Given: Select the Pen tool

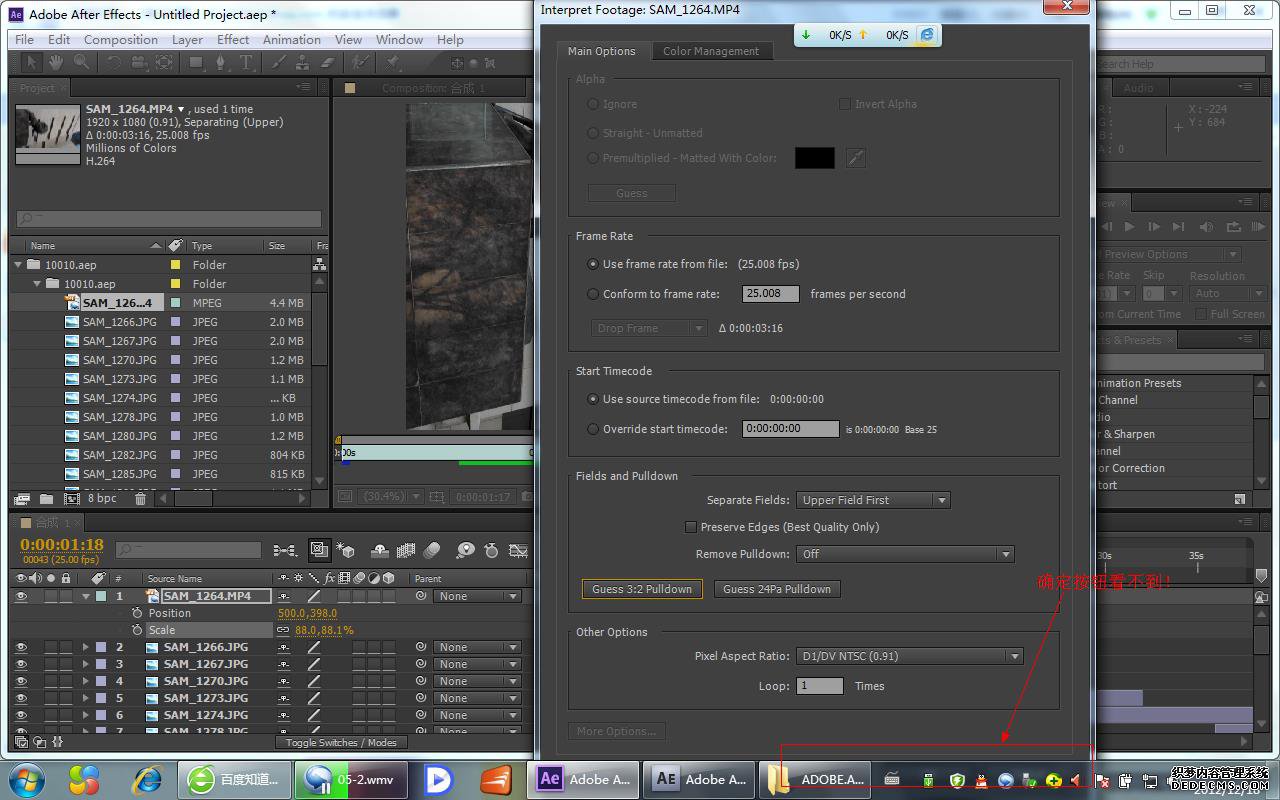Looking at the screenshot, I should [222, 62].
